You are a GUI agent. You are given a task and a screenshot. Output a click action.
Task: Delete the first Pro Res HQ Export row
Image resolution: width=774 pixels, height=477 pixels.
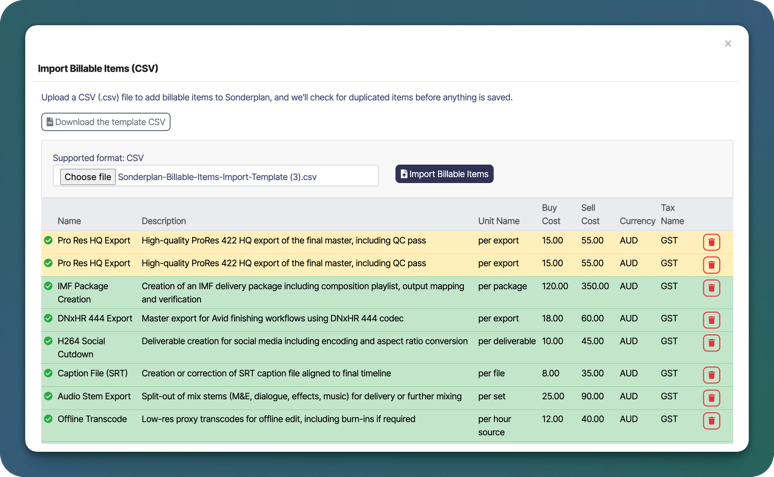[711, 242]
